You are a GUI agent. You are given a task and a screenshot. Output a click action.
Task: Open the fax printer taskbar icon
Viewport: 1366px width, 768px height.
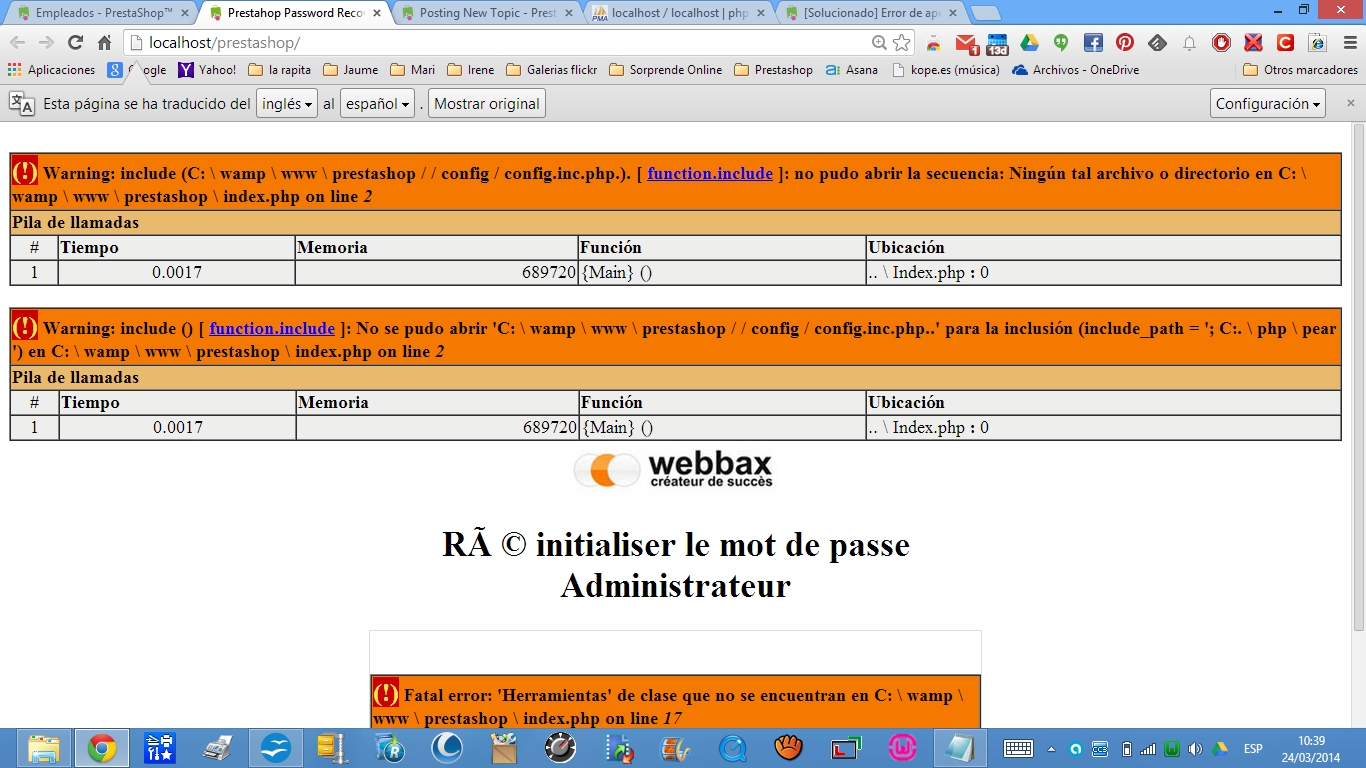(x=218, y=748)
